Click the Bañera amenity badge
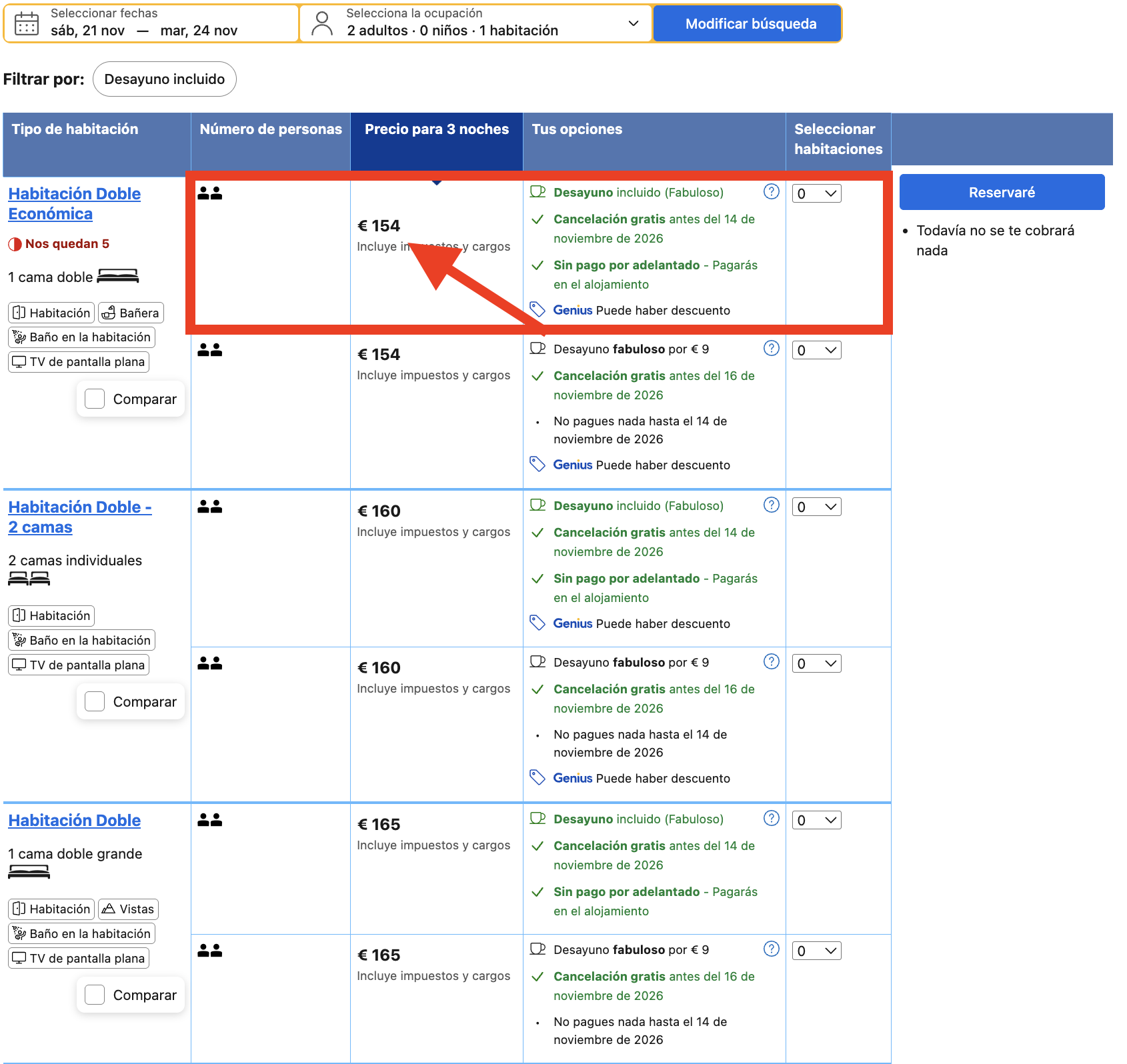The image size is (1127, 1064). [x=131, y=313]
